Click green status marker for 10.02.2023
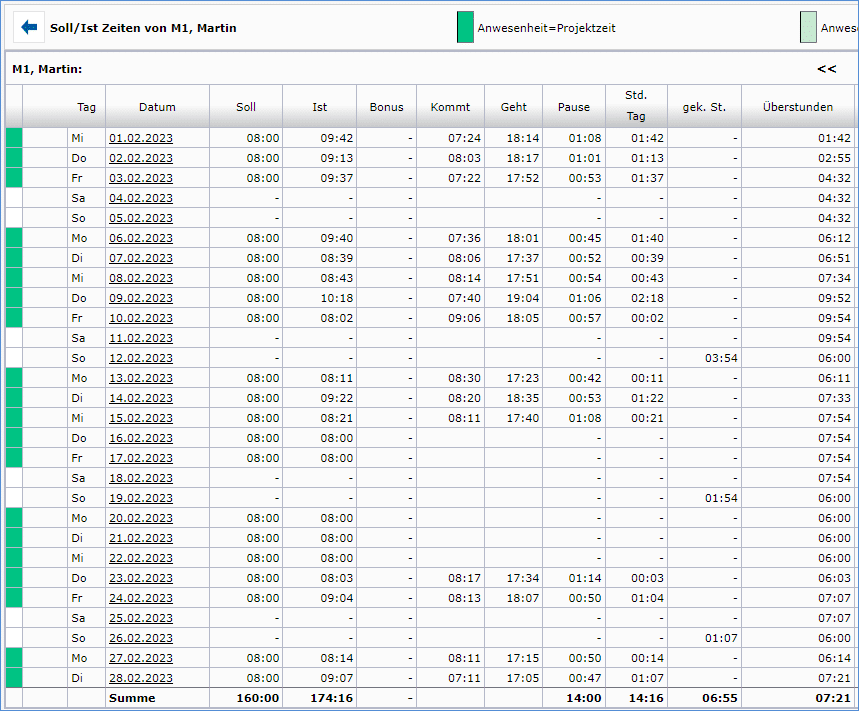 (x=14, y=318)
